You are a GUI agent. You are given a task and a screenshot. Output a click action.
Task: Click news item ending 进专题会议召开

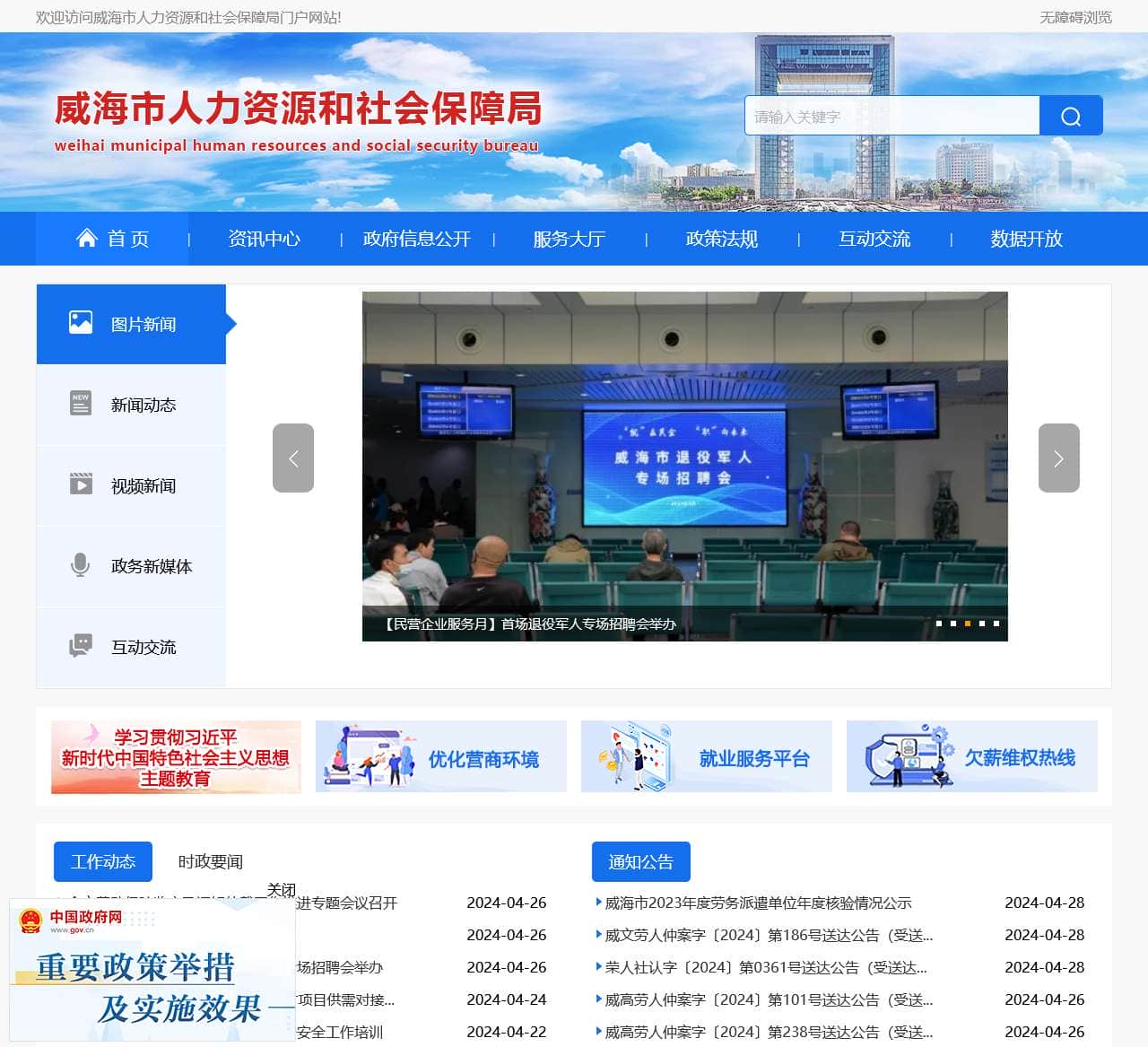pyautogui.click(x=346, y=903)
